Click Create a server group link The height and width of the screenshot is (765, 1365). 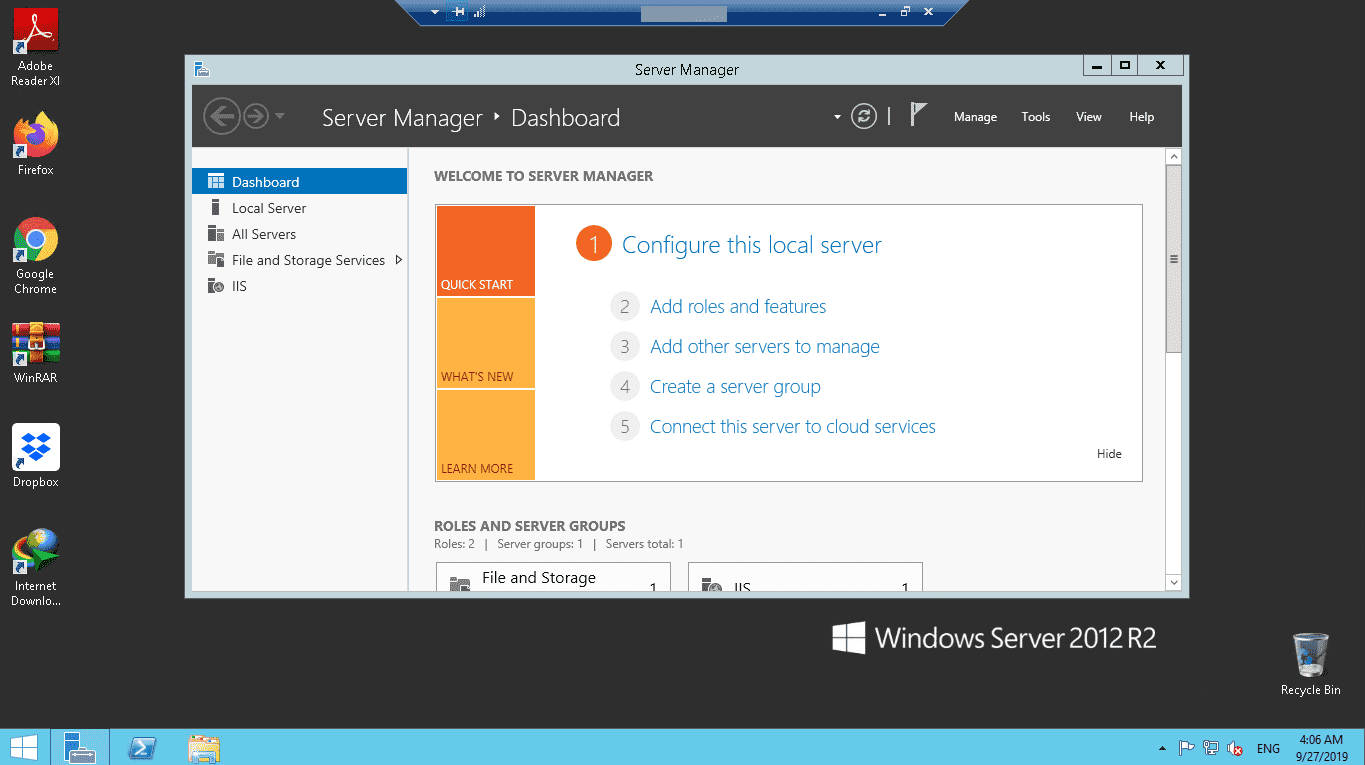(x=735, y=387)
